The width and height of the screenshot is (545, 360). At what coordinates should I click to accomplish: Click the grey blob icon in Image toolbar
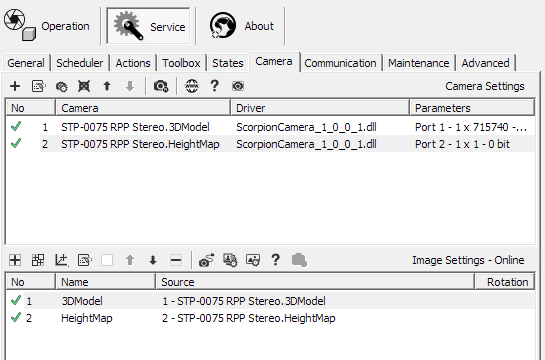(299, 260)
